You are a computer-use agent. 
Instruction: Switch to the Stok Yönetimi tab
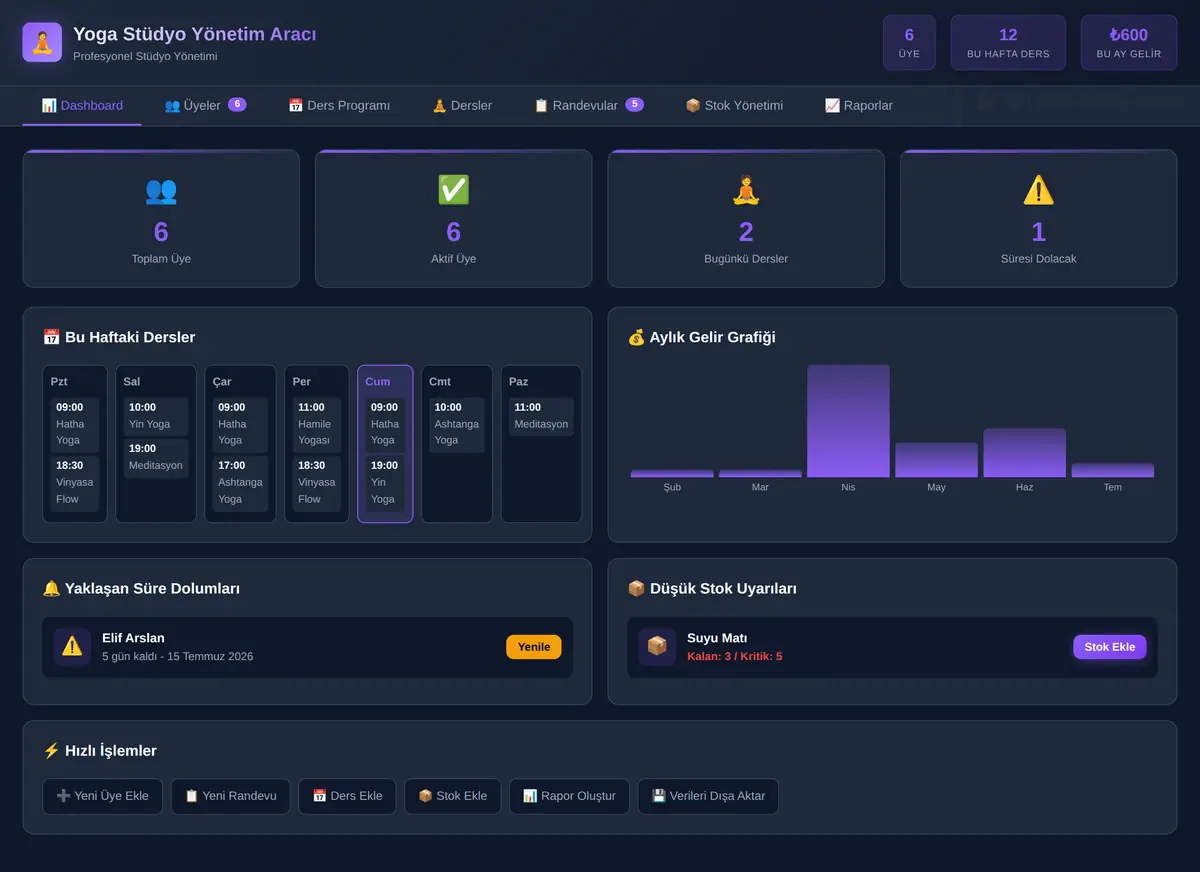click(734, 105)
